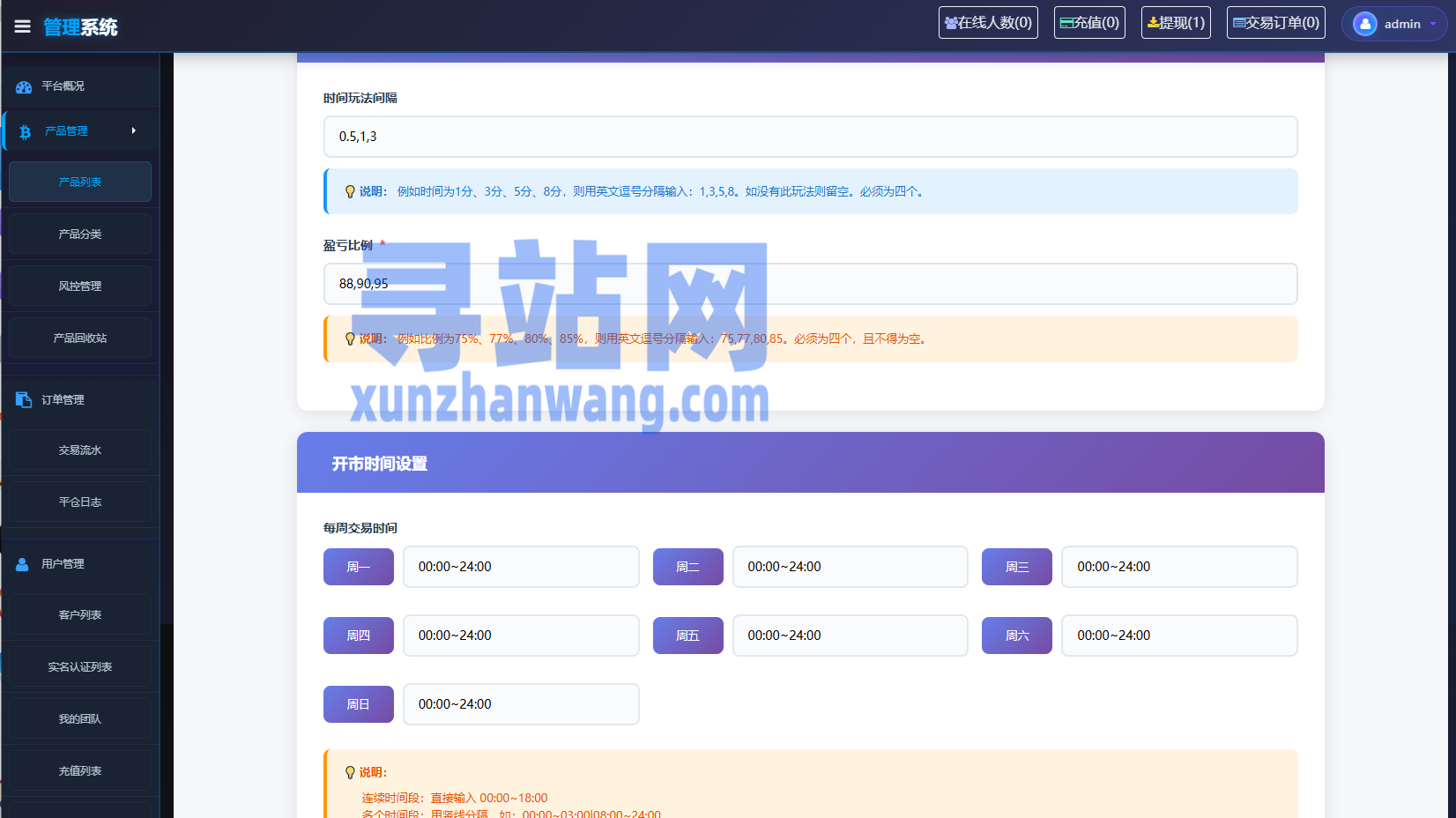Image resolution: width=1456 pixels, height=818 pixels.
Task: Edit the 周日 trading time field
Action: coord(521,704)
